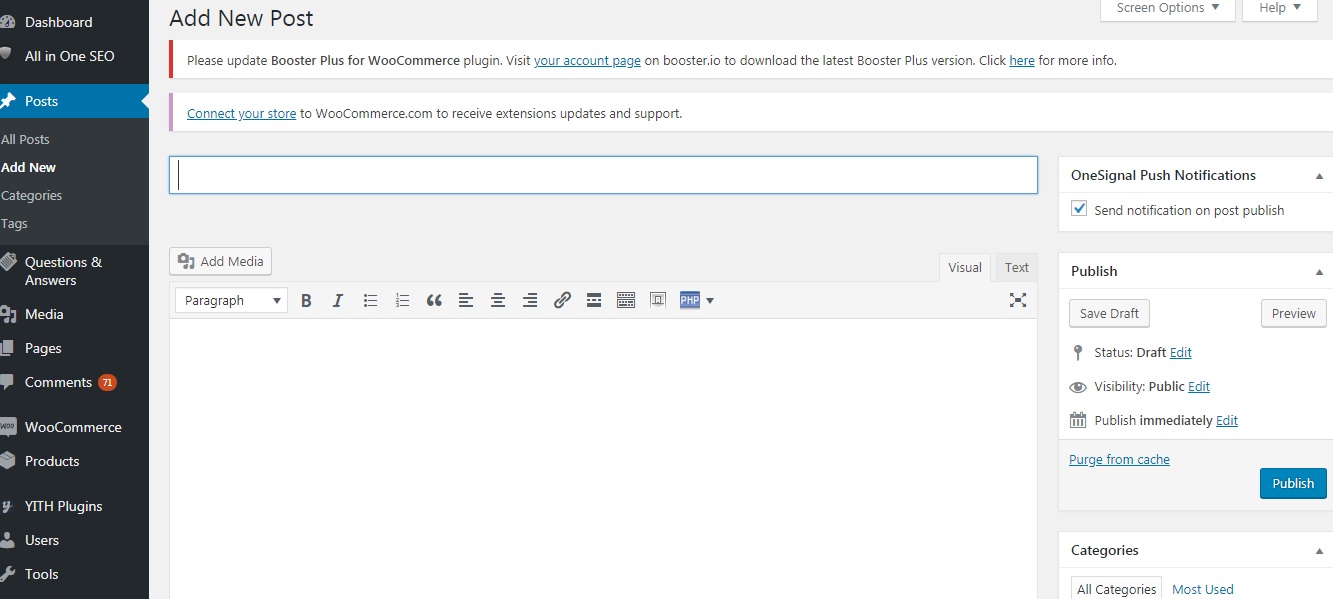Click 'here' link for more info

click(1022, 60)
